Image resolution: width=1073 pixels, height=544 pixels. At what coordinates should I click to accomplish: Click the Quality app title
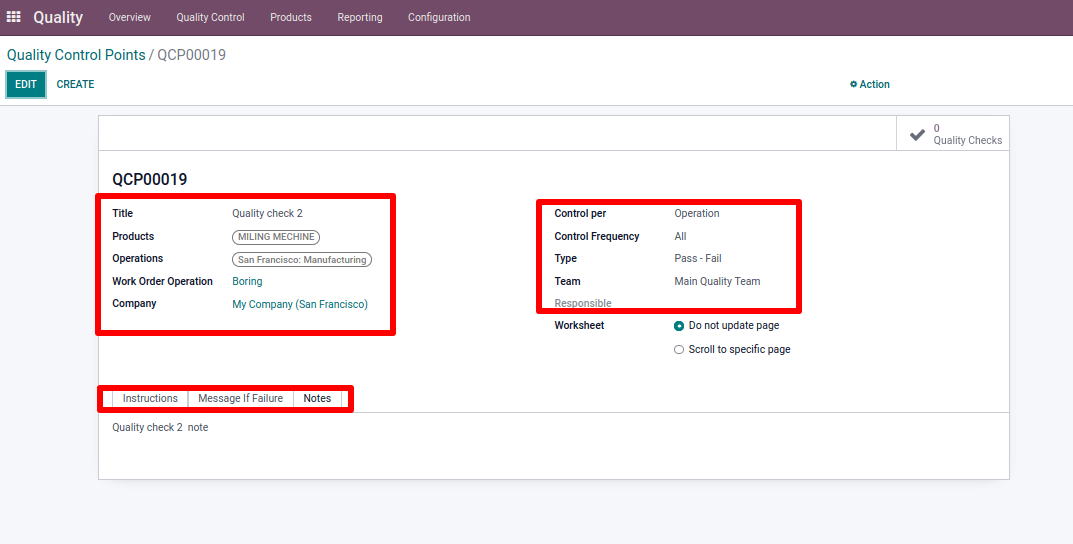(58, 17)
